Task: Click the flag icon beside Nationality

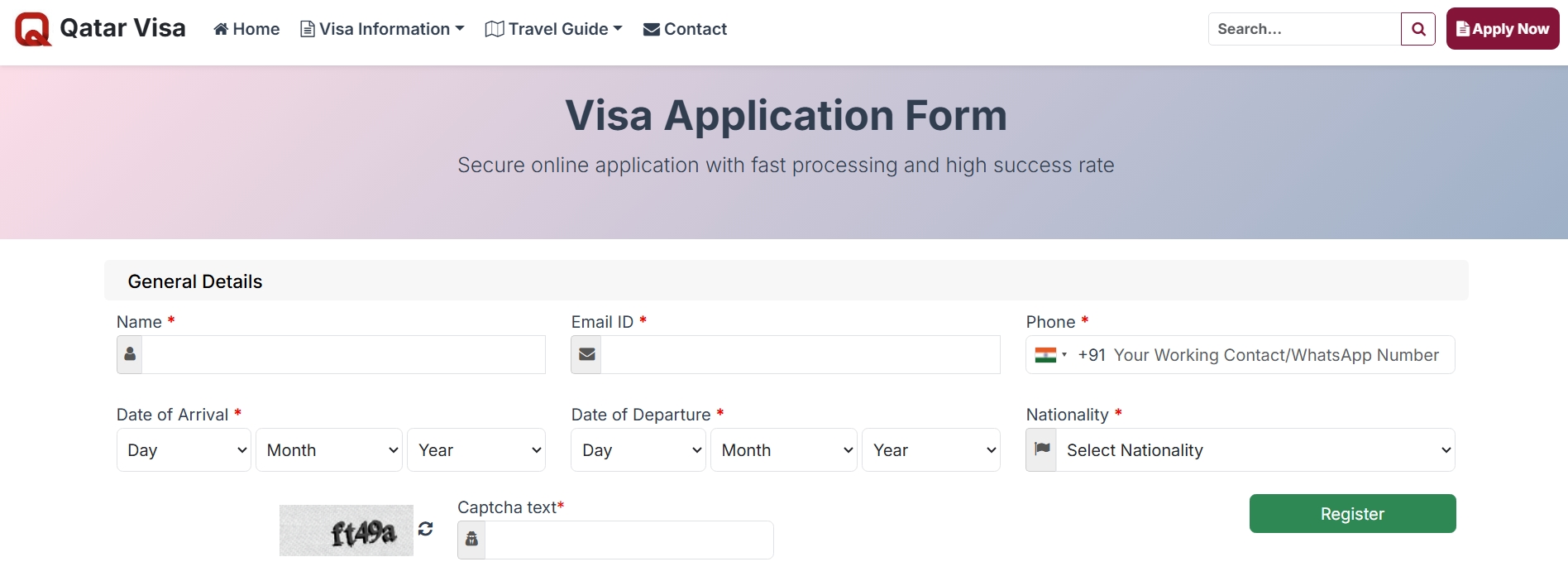Action: (x=1042, y=449)
